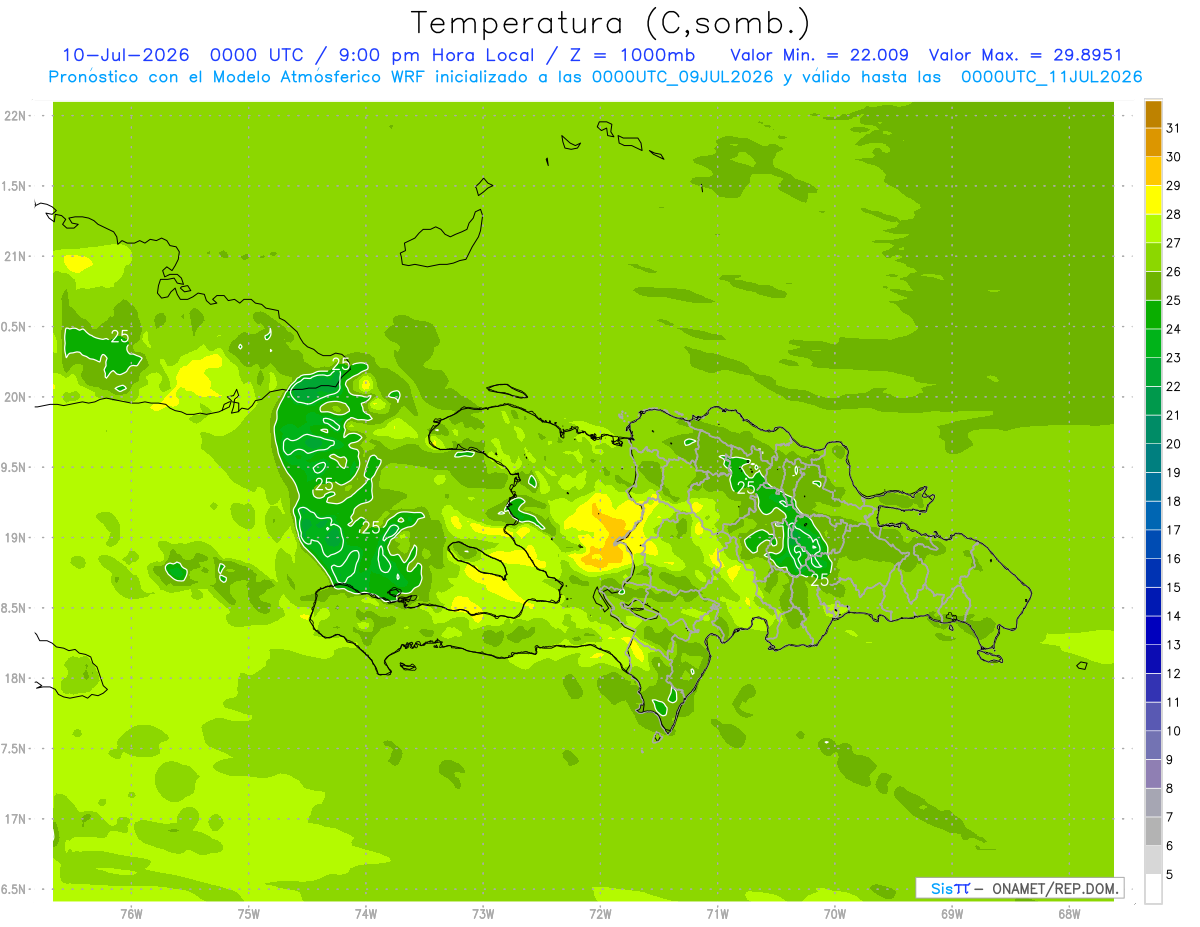Screen dimensions: 1200x927
Task: Select the 'Valor Min. = 22.009' readout
Action: click(819, 55)
